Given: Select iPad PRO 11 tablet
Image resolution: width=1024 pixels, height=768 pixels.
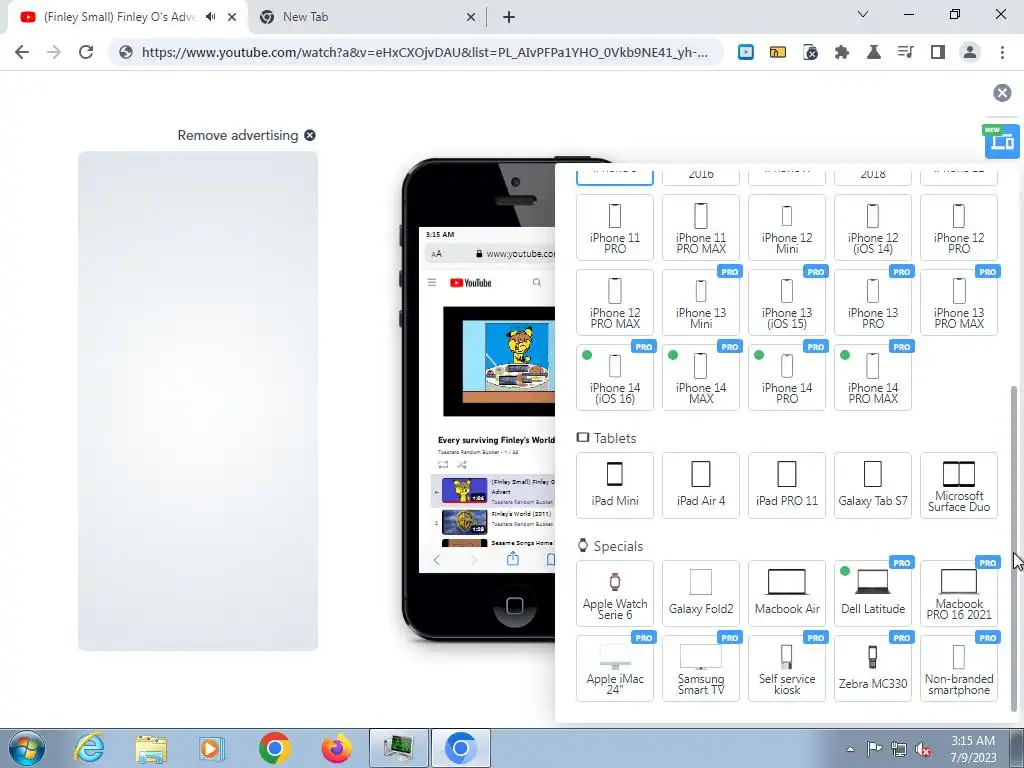Looking at the screenshot, I should (x=787, y=485).
